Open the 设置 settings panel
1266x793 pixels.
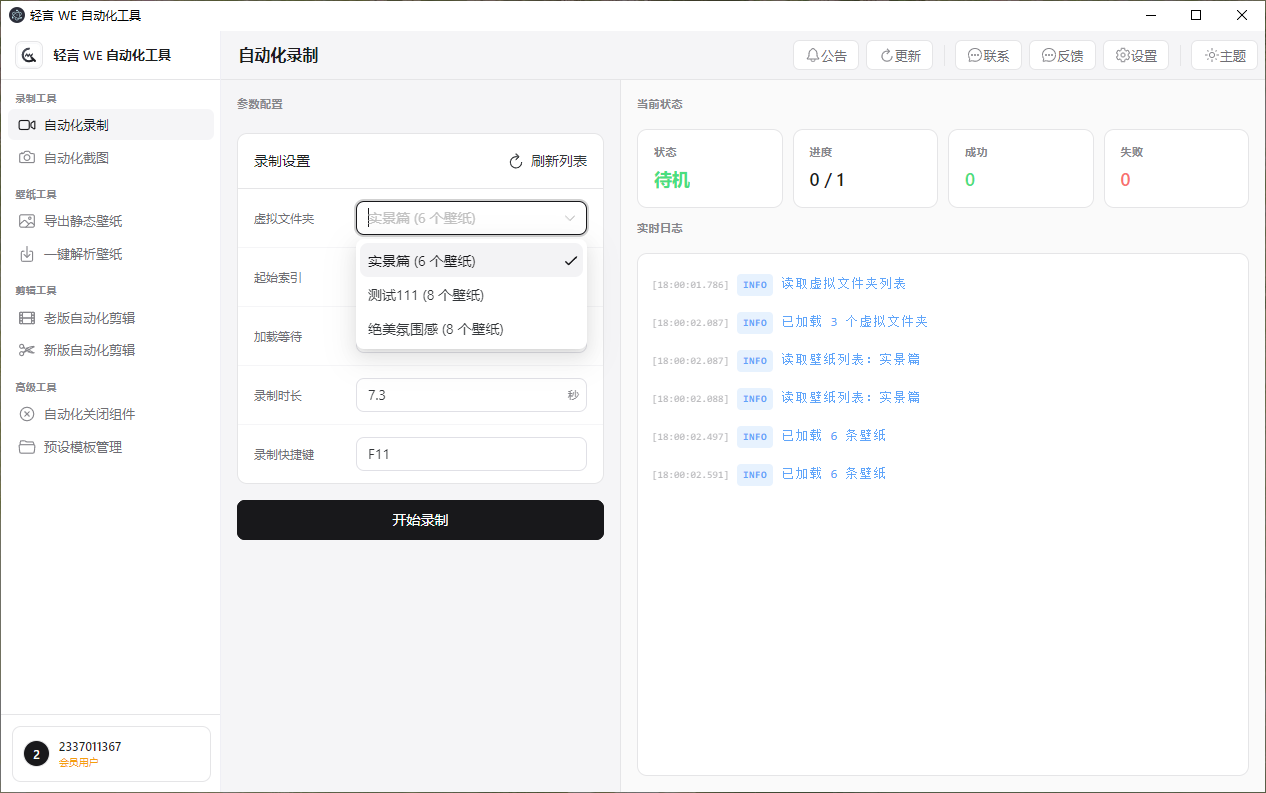coord(1135,55)
